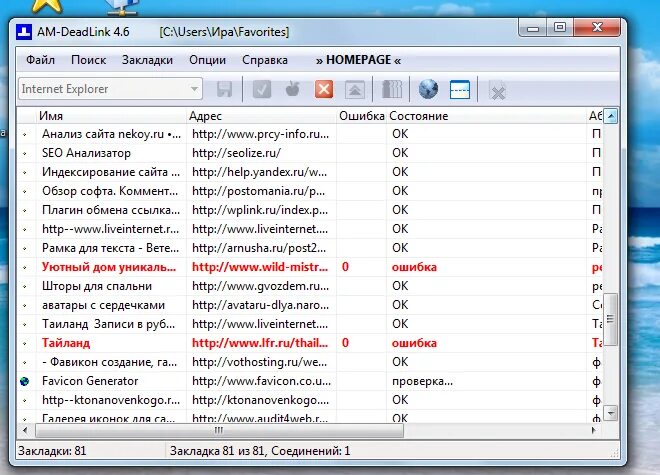
Task: Select the Favicon Generator bookmark
Action: [90, 381]
